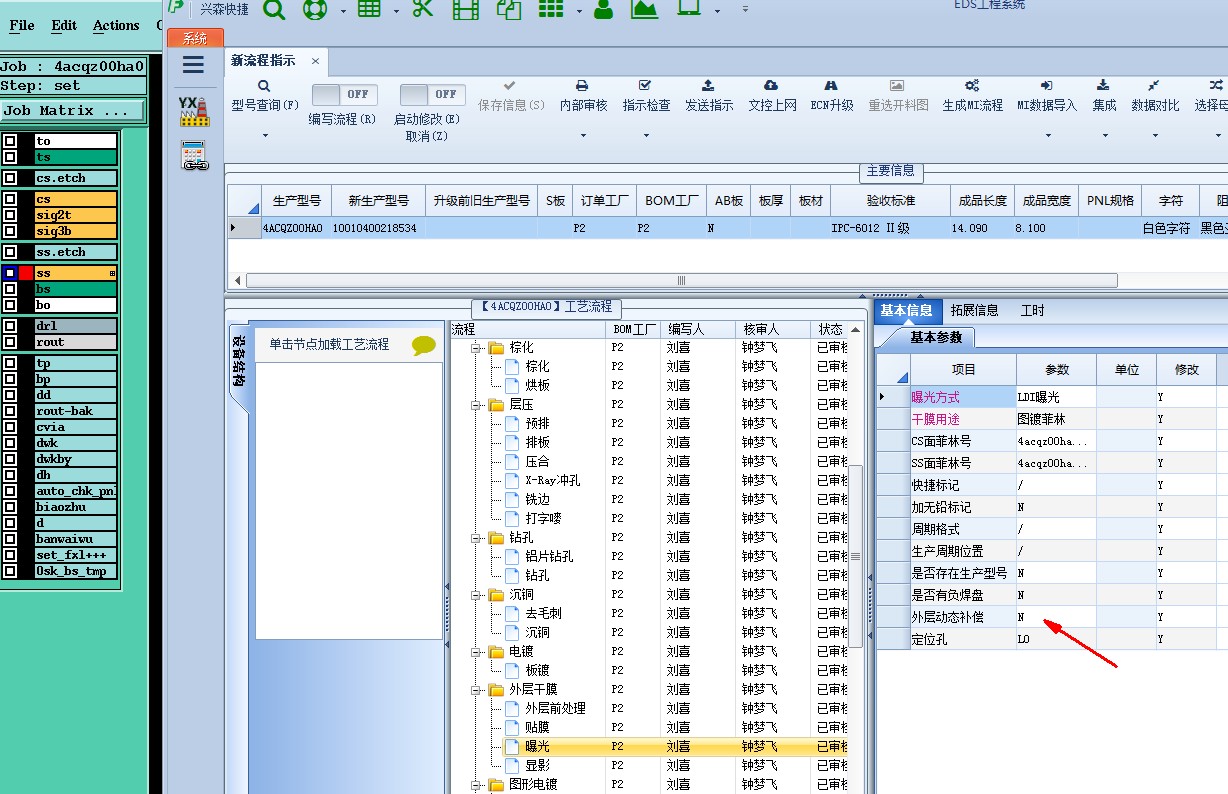Collapse the 层压 tree folder
Image resolution: width=1228 pixels, height=794 pixels.
(477, 405)
